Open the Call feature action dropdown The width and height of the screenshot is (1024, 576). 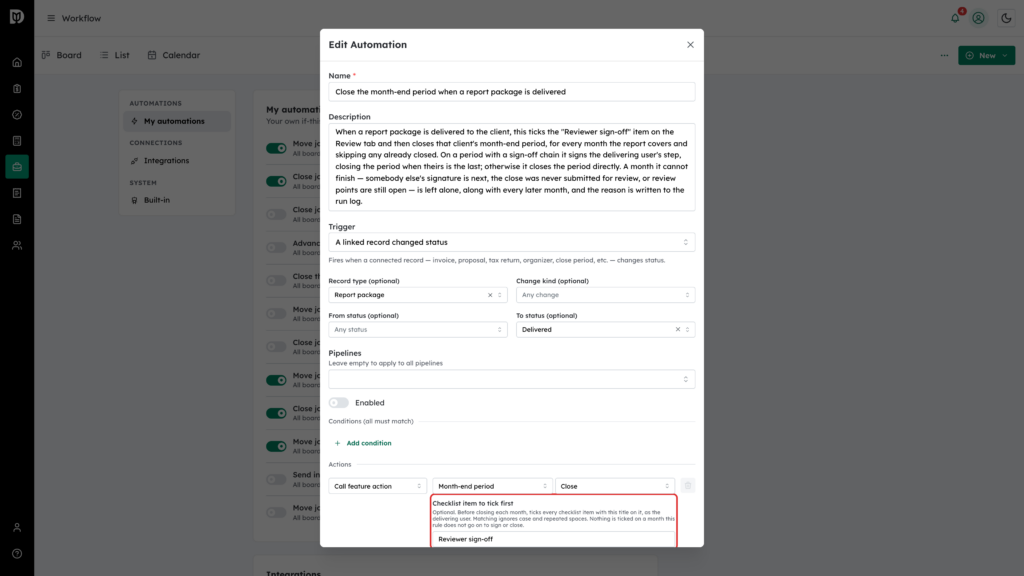pyautogui.click(x=377, y=487)
